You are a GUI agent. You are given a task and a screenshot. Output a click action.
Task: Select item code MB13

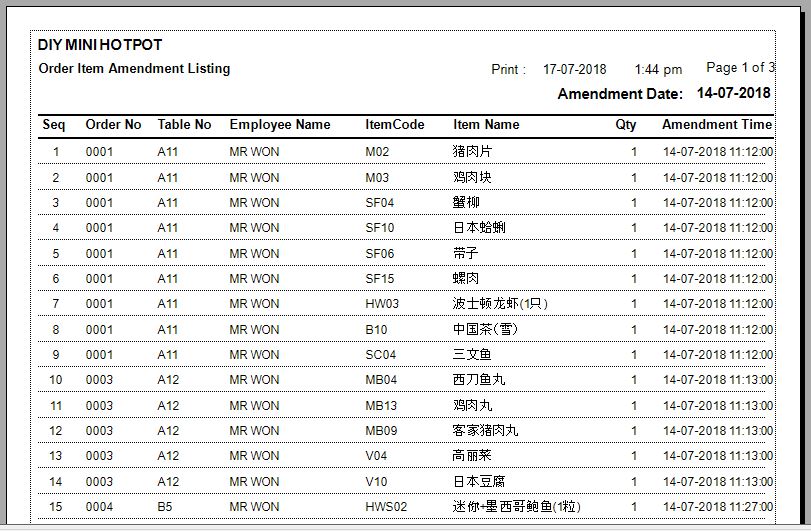coord(381,406)
